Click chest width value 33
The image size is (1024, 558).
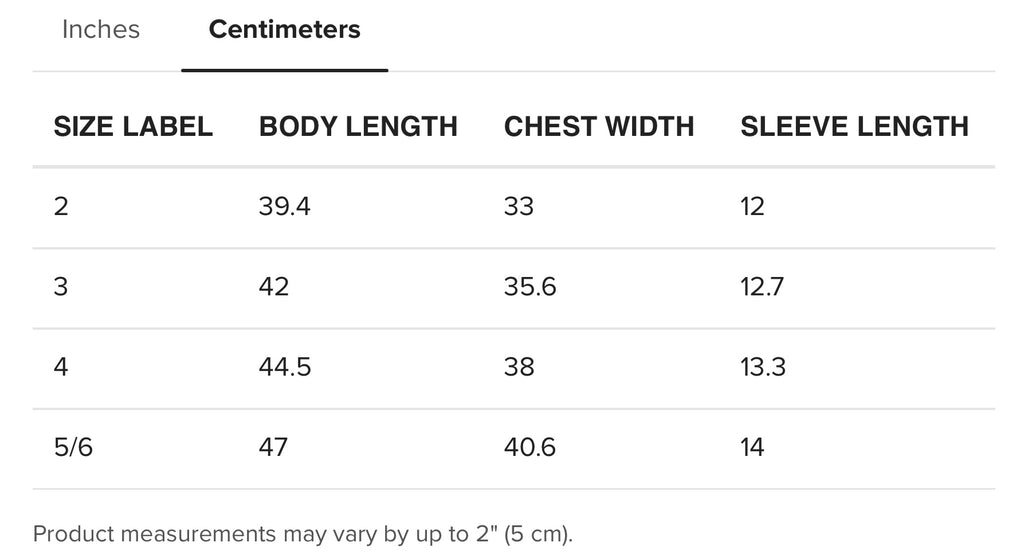(x=519, y=207)
